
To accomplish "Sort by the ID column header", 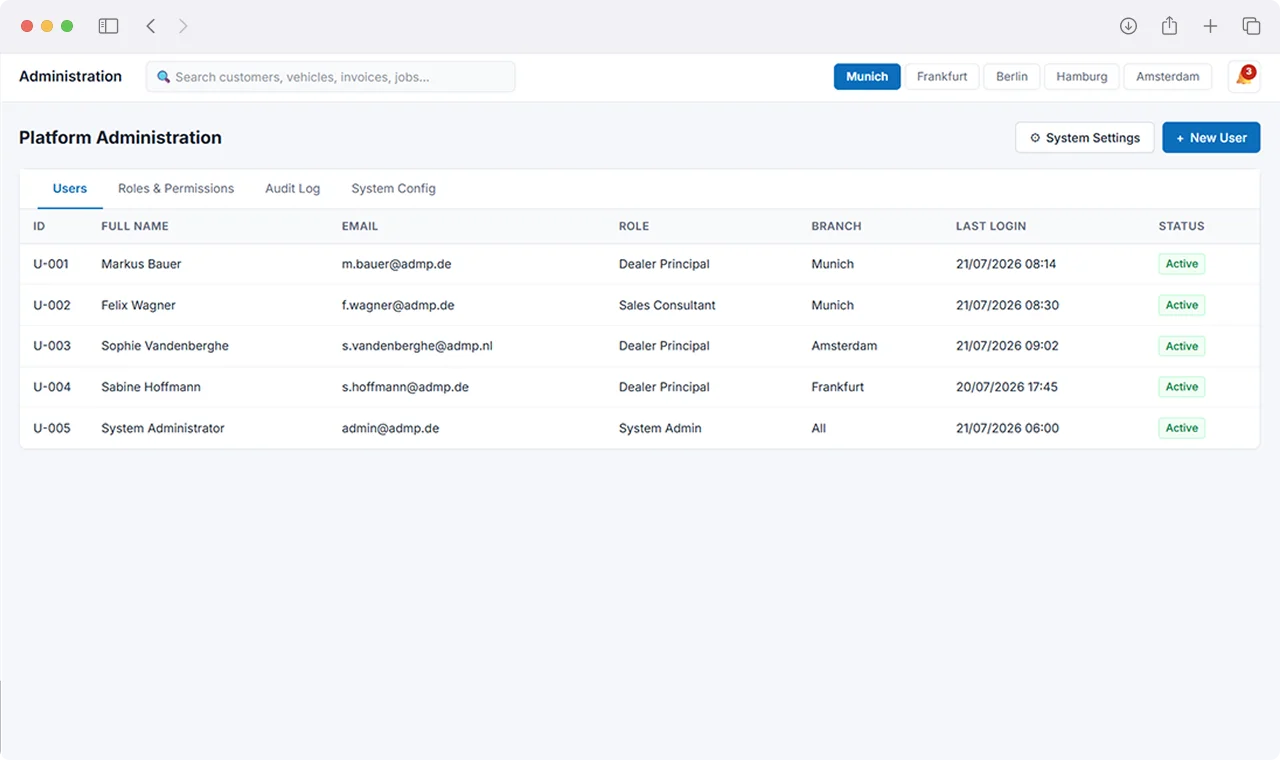I will 39,226.
